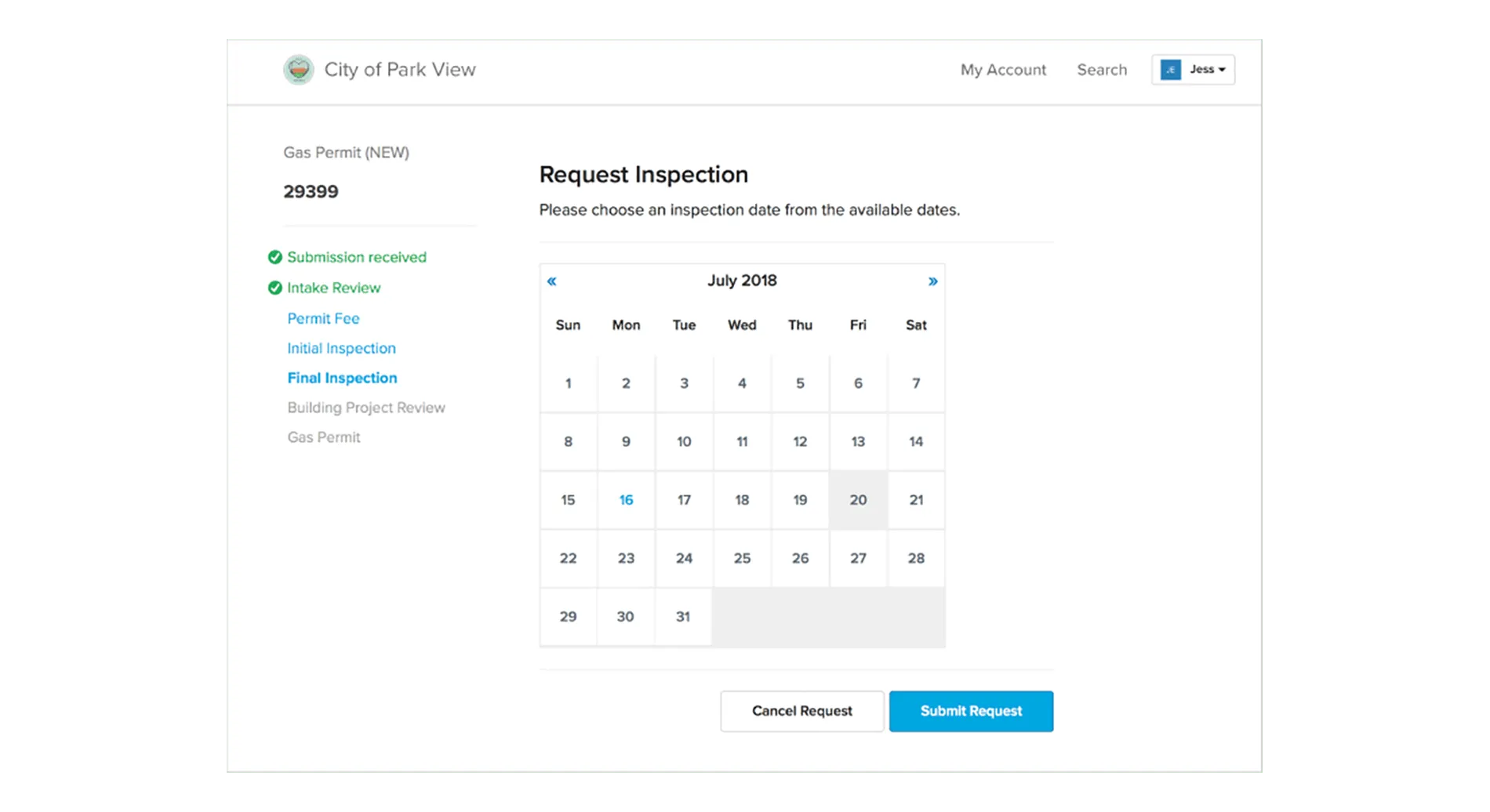Click the Building Project Review step
Viewport: 1490px width, 812px height.
point(366,408)
